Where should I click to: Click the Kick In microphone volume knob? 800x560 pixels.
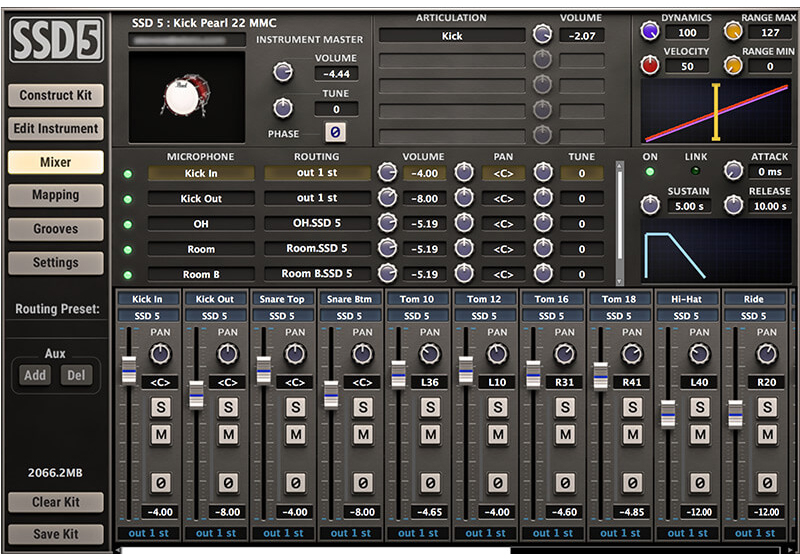(387, 172)
